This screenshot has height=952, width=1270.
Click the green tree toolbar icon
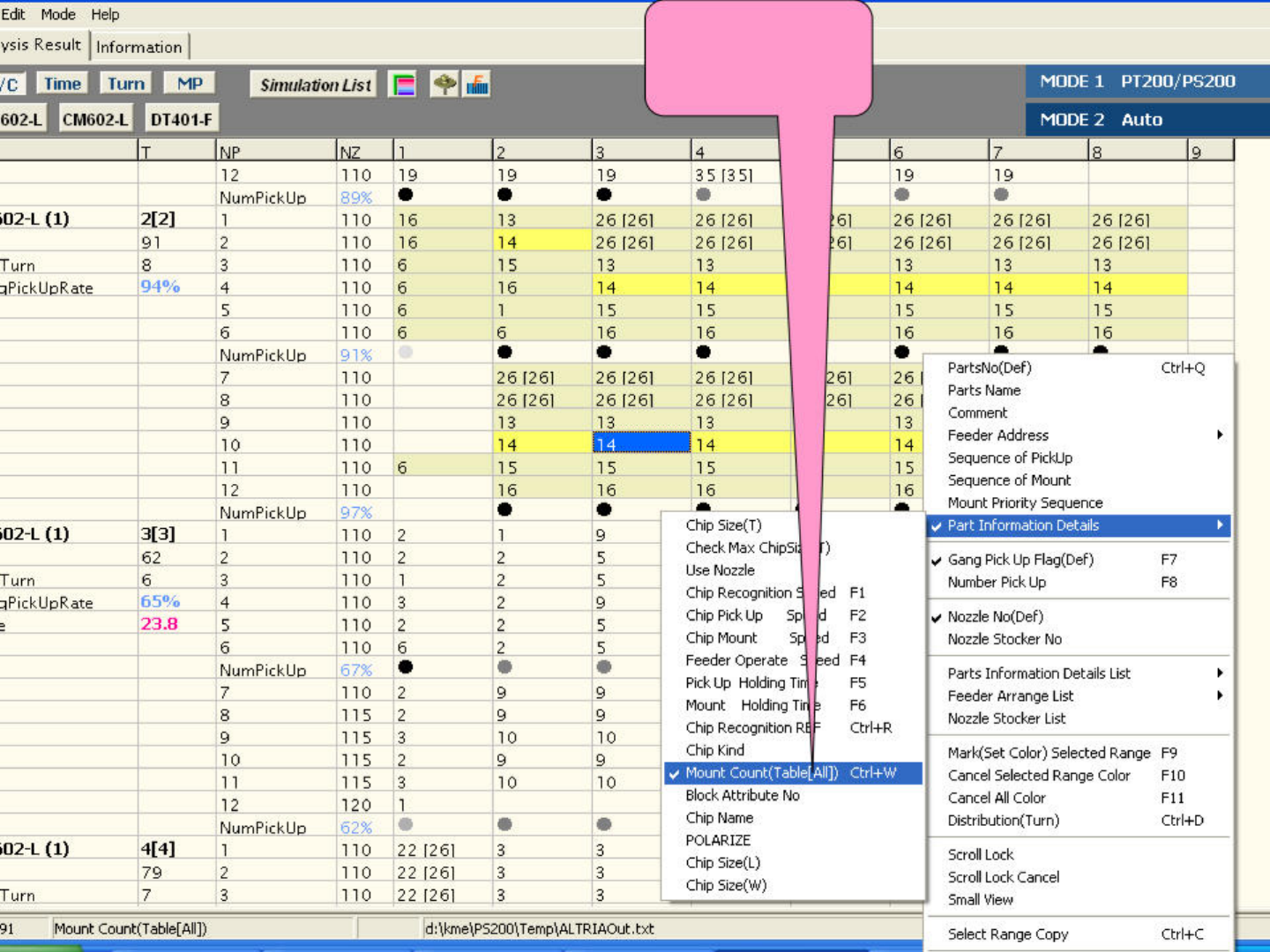pyautogui.click(x=444, y=85)
